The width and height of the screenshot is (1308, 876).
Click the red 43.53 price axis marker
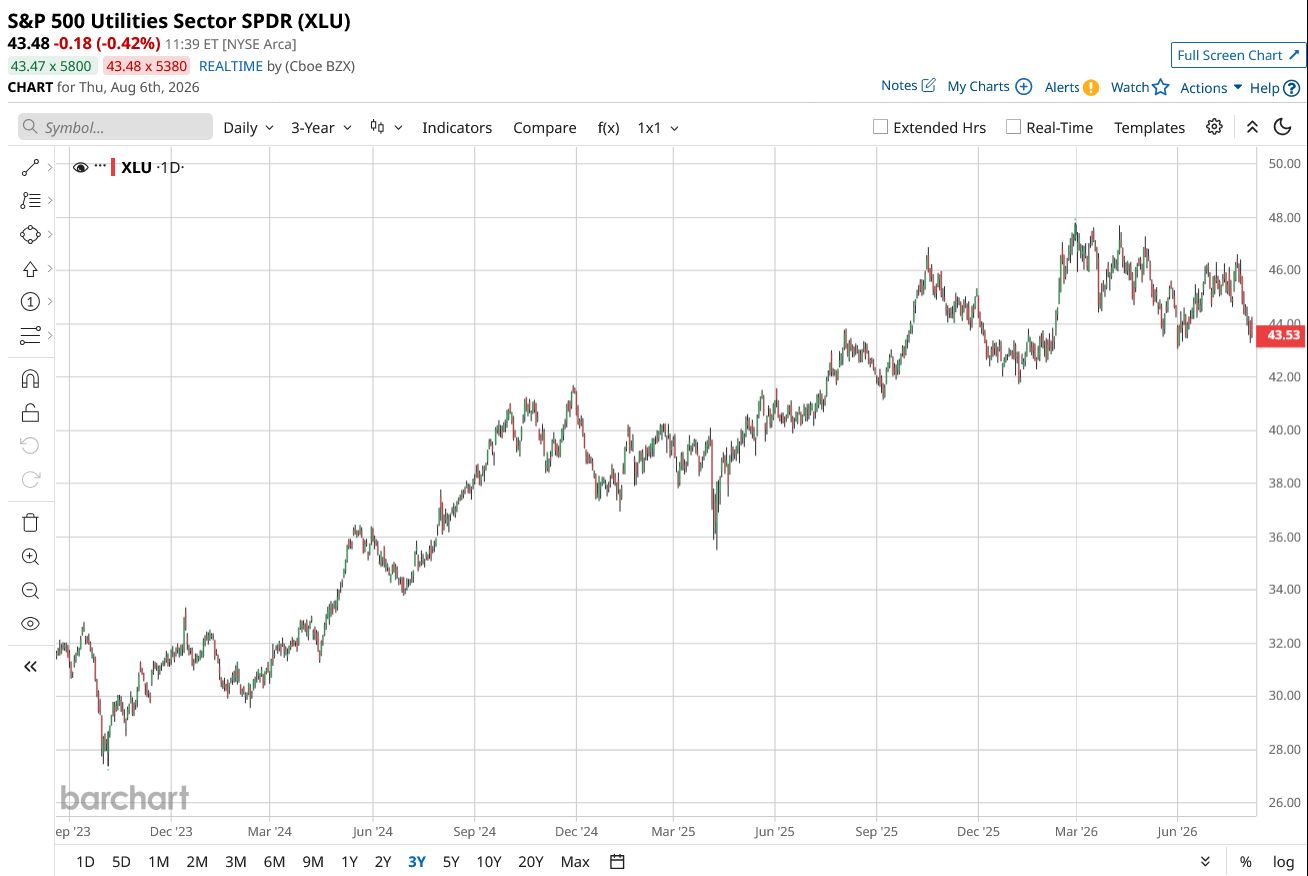tap(1283, 335)
